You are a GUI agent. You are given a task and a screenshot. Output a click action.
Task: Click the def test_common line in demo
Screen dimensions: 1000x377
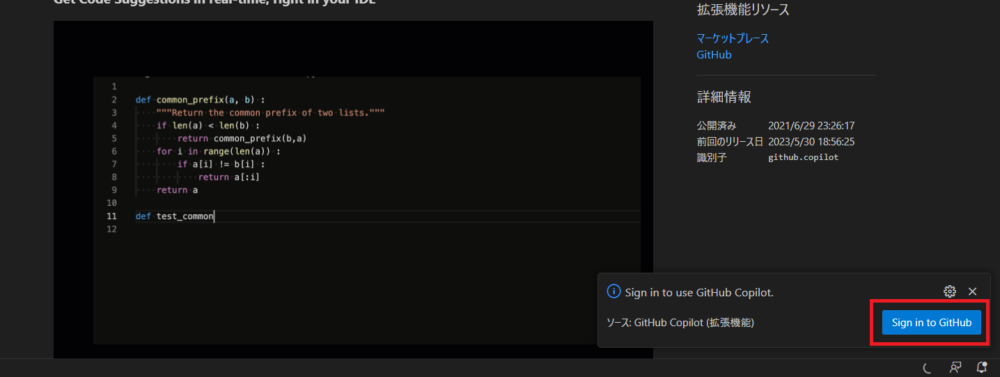175,216
